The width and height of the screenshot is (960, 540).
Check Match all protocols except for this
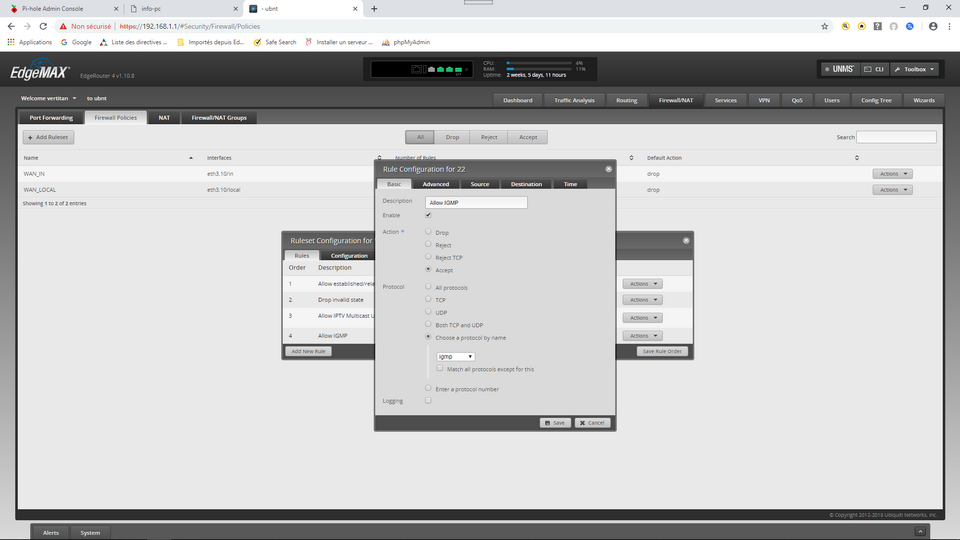pyautogui.click(x=441, y=369)
